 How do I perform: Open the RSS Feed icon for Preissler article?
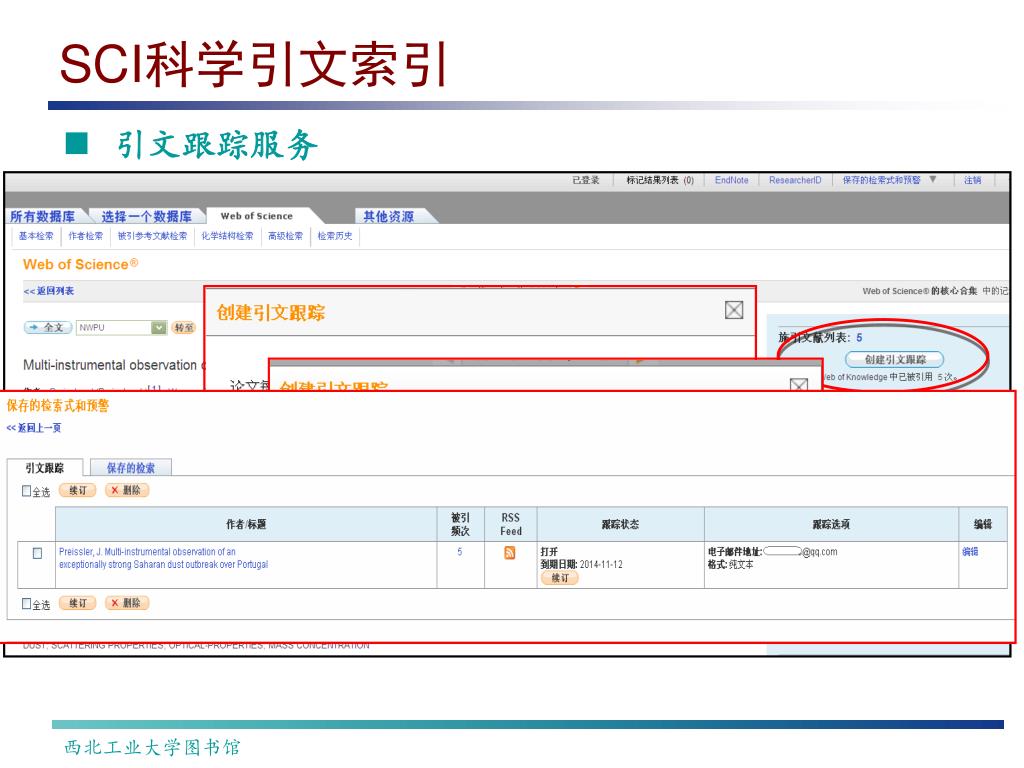[x=509, y=552]
